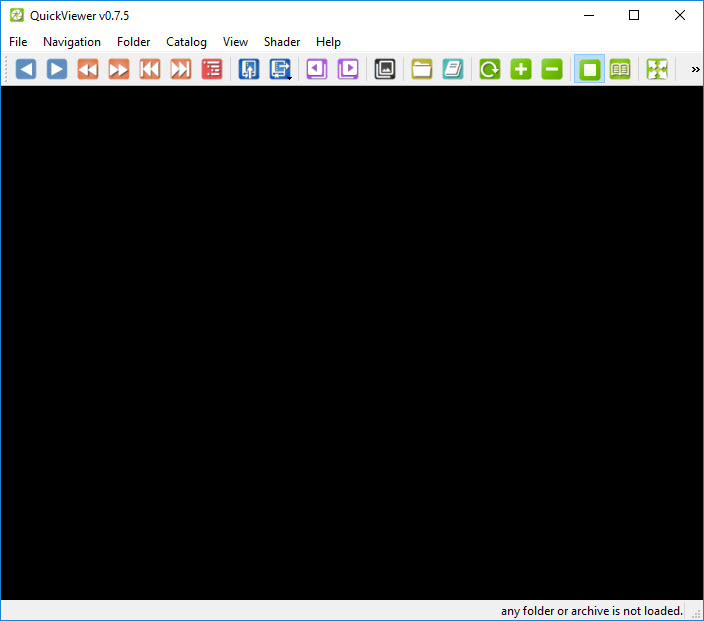Go to the previous page with blue left arrow
This screenshot has height=621, width=704.
pos(26,69)
